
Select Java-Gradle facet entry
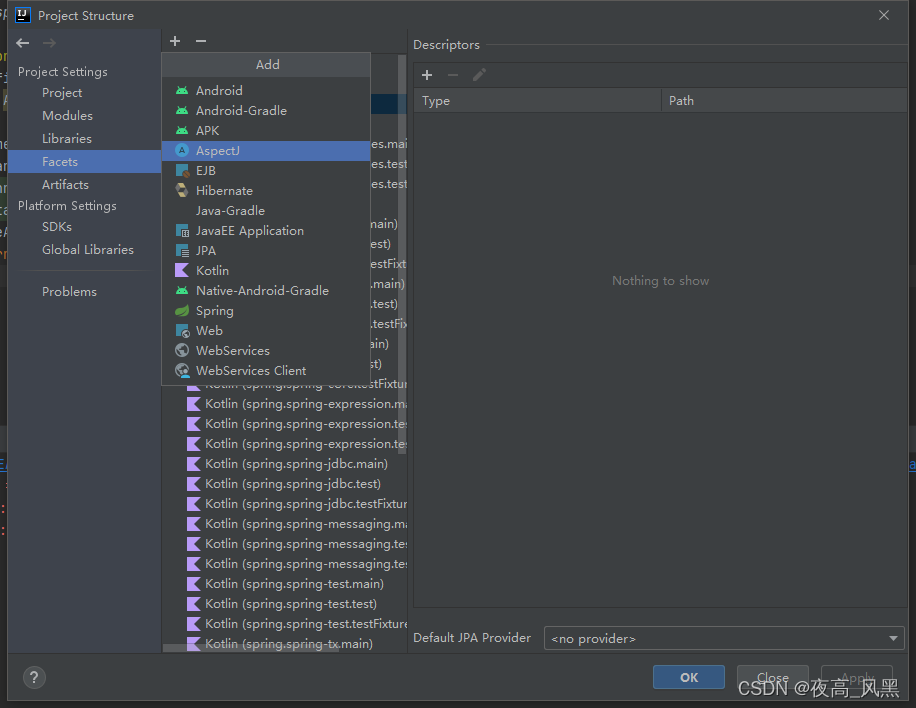point(266,210)
